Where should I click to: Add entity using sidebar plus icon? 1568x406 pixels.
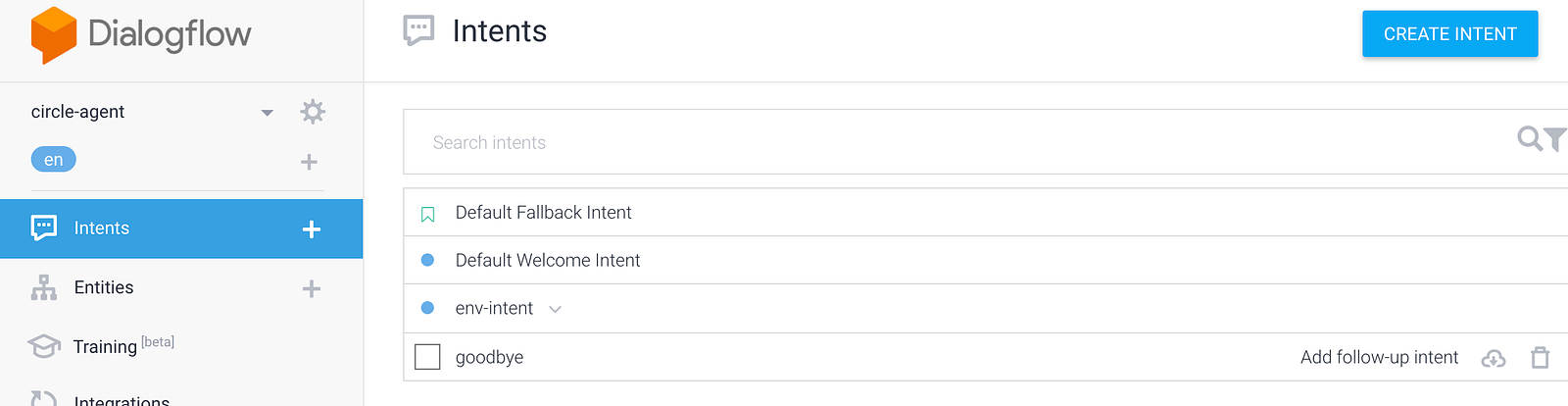pos(312,288)
